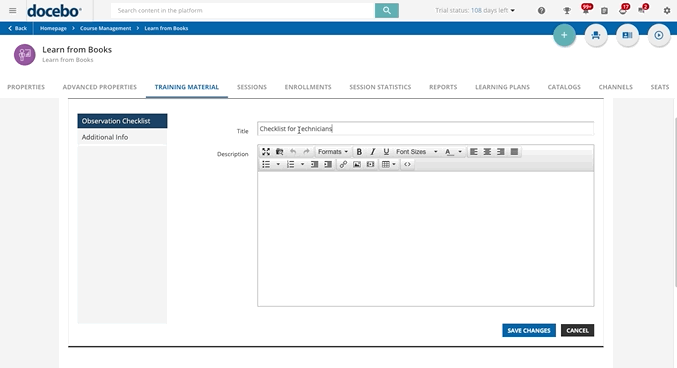
Task: Insert media into description
Action: click(370, 164)
